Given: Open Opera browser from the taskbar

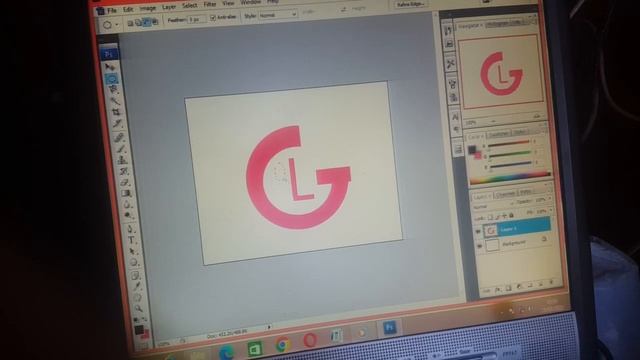Looking at the screenshot, I should tap(310, 340).
